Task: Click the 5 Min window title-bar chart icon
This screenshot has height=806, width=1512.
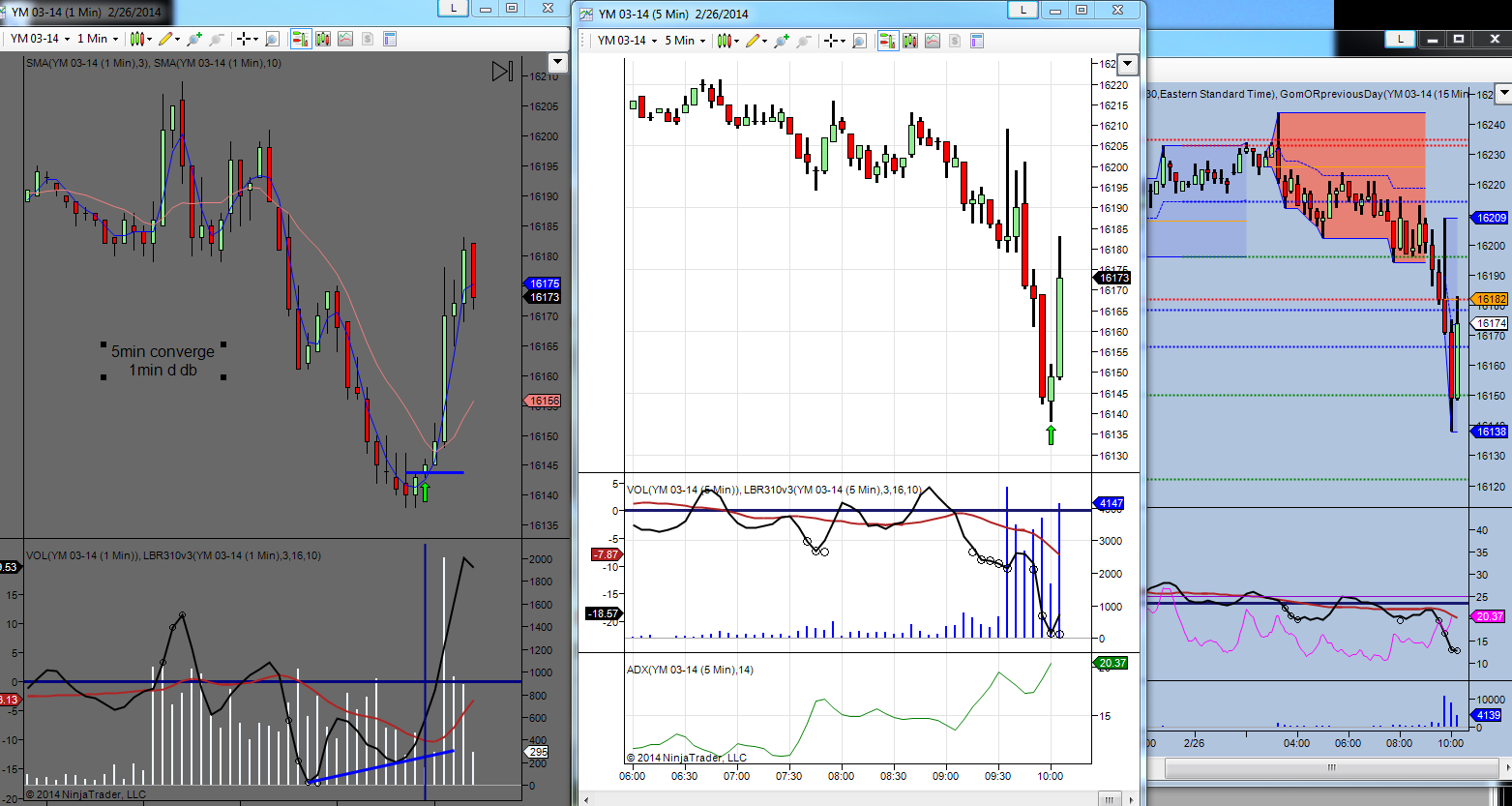Action: click(584, 14)
